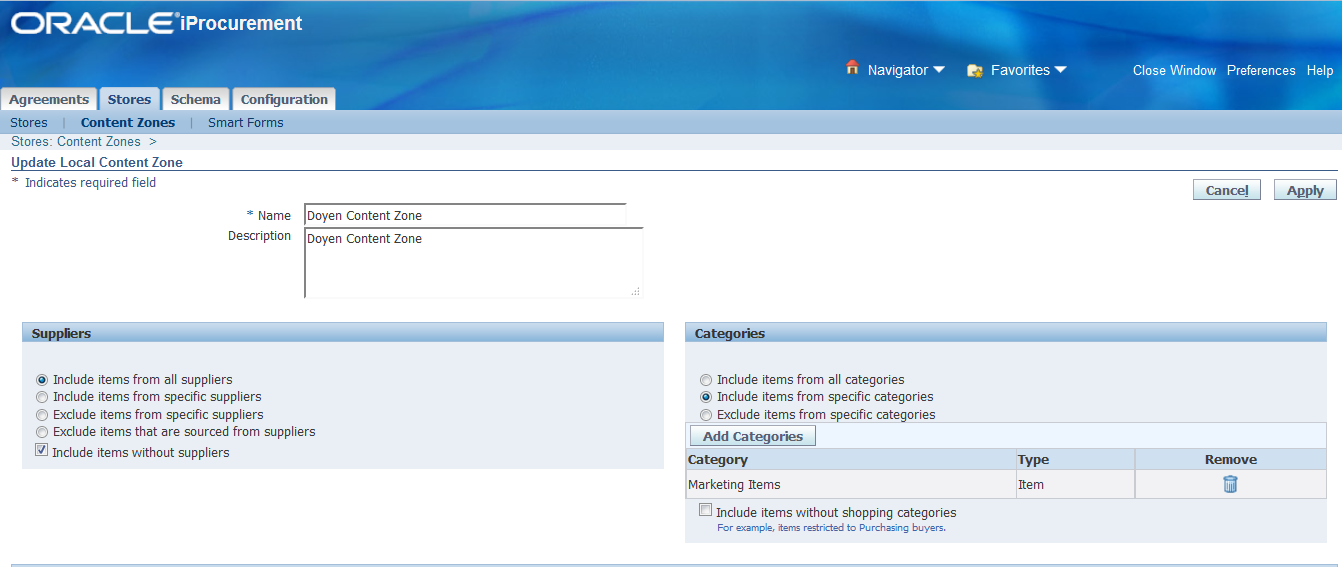Open the Smart Forms subtab
This screenshot has height=567, width=1342.
click(246, 123)
